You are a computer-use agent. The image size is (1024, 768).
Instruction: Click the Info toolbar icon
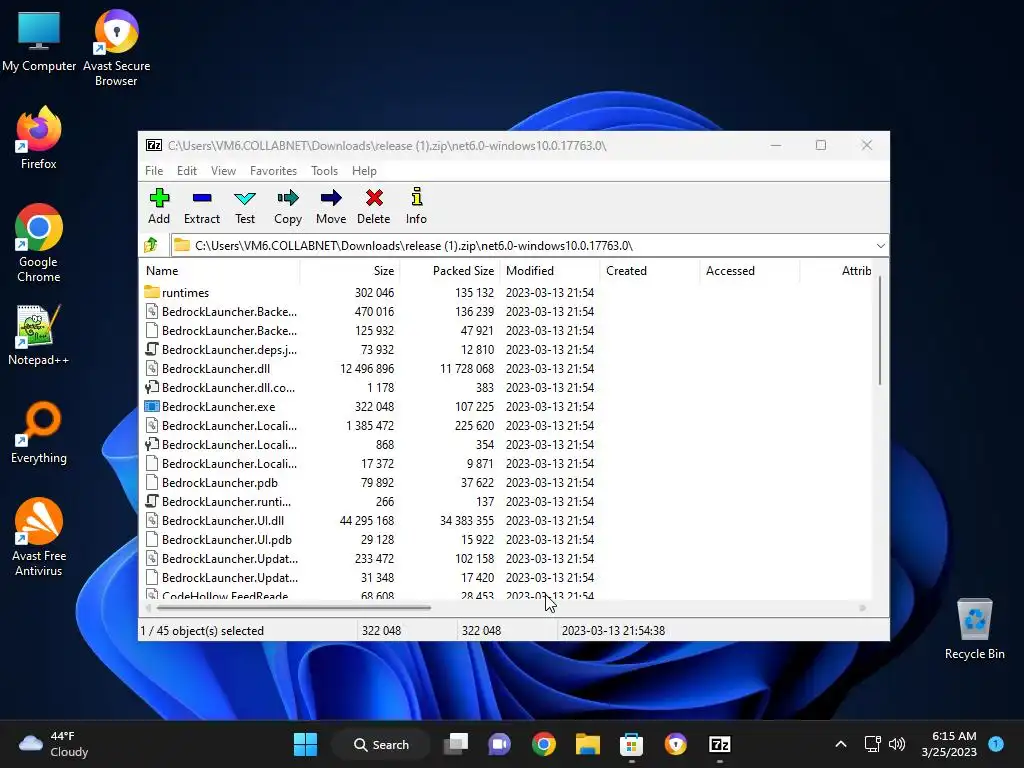[416, 206]
